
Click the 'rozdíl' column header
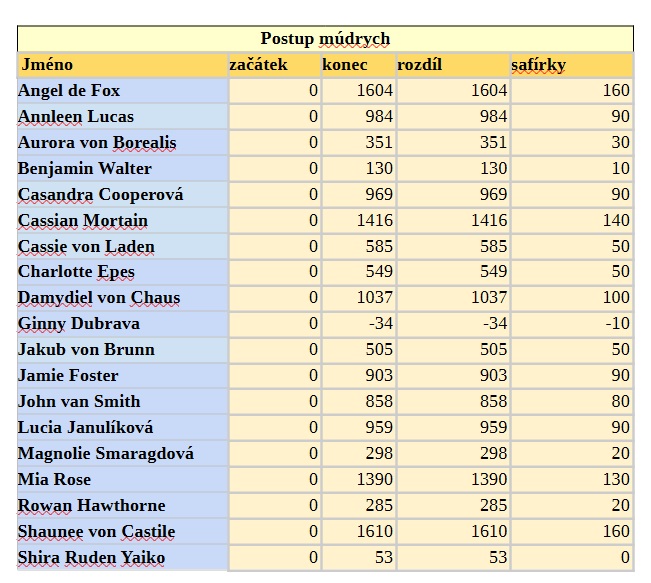420,65
